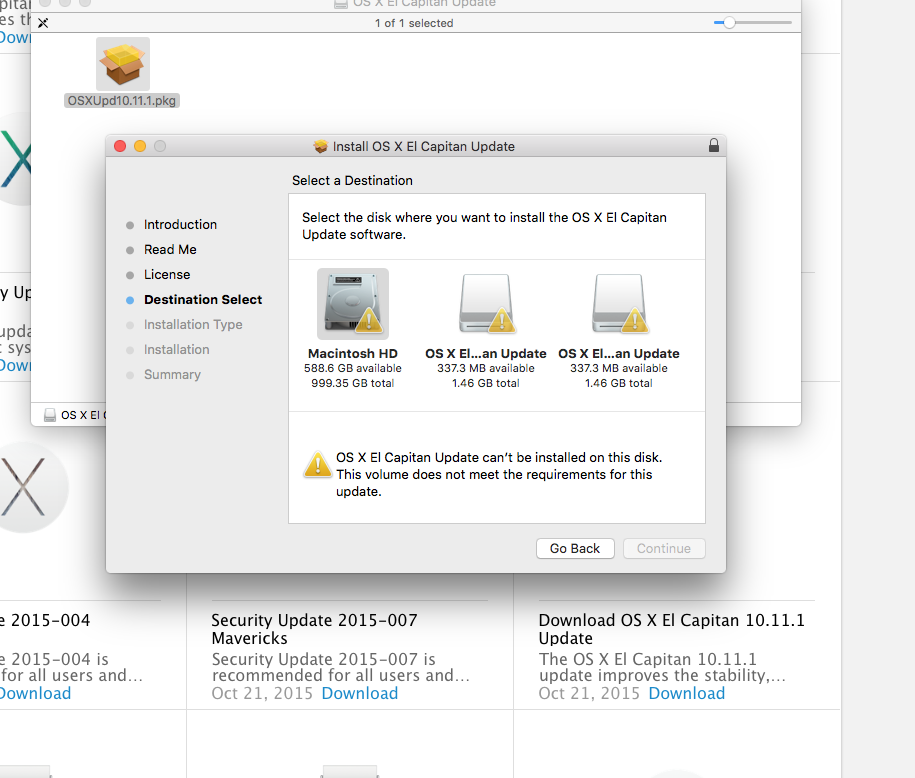Minimize the installer window with yellow button
This screenshot has width=915, height=778.
140,146
